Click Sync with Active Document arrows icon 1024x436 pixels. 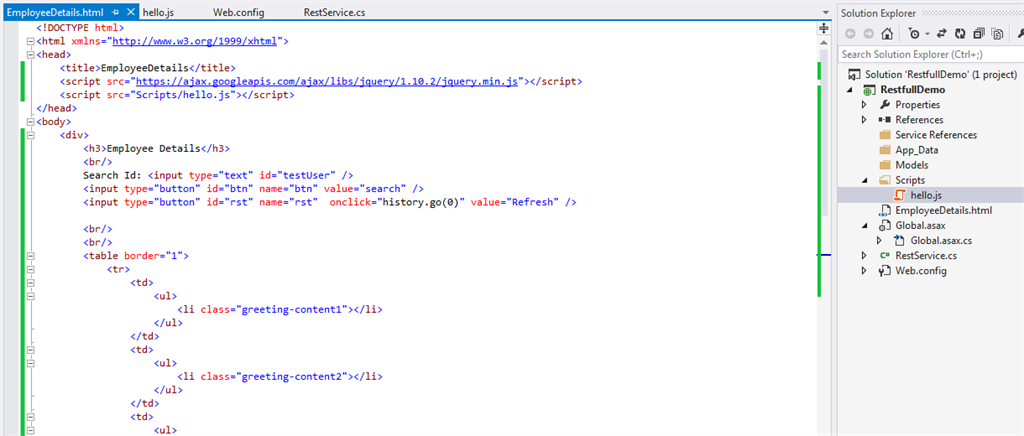click(x=942, y=34)
